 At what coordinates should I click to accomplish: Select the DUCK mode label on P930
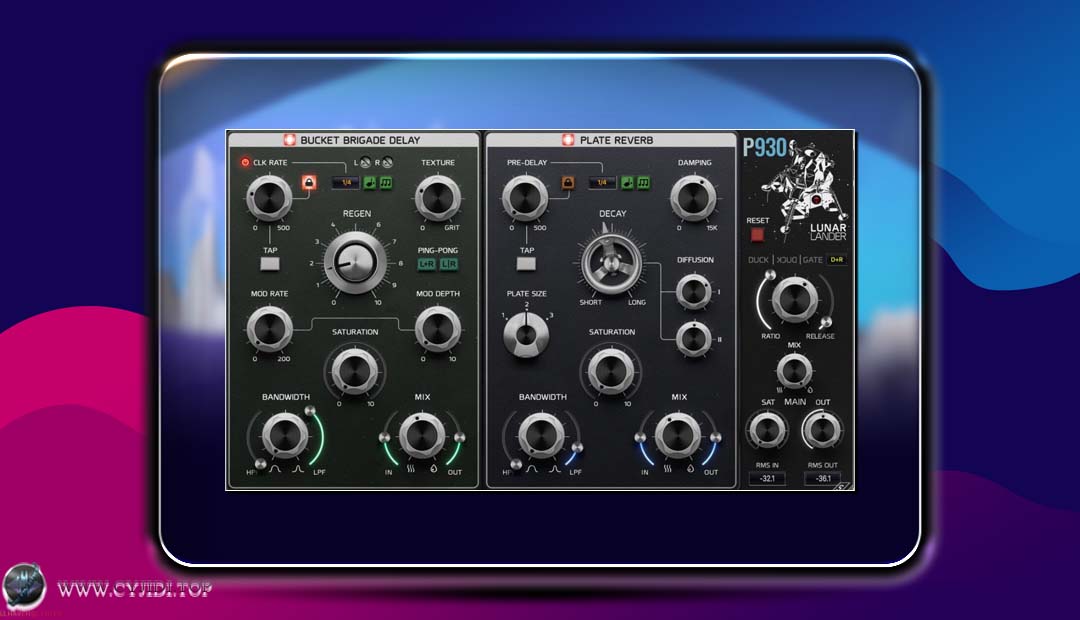758,259
